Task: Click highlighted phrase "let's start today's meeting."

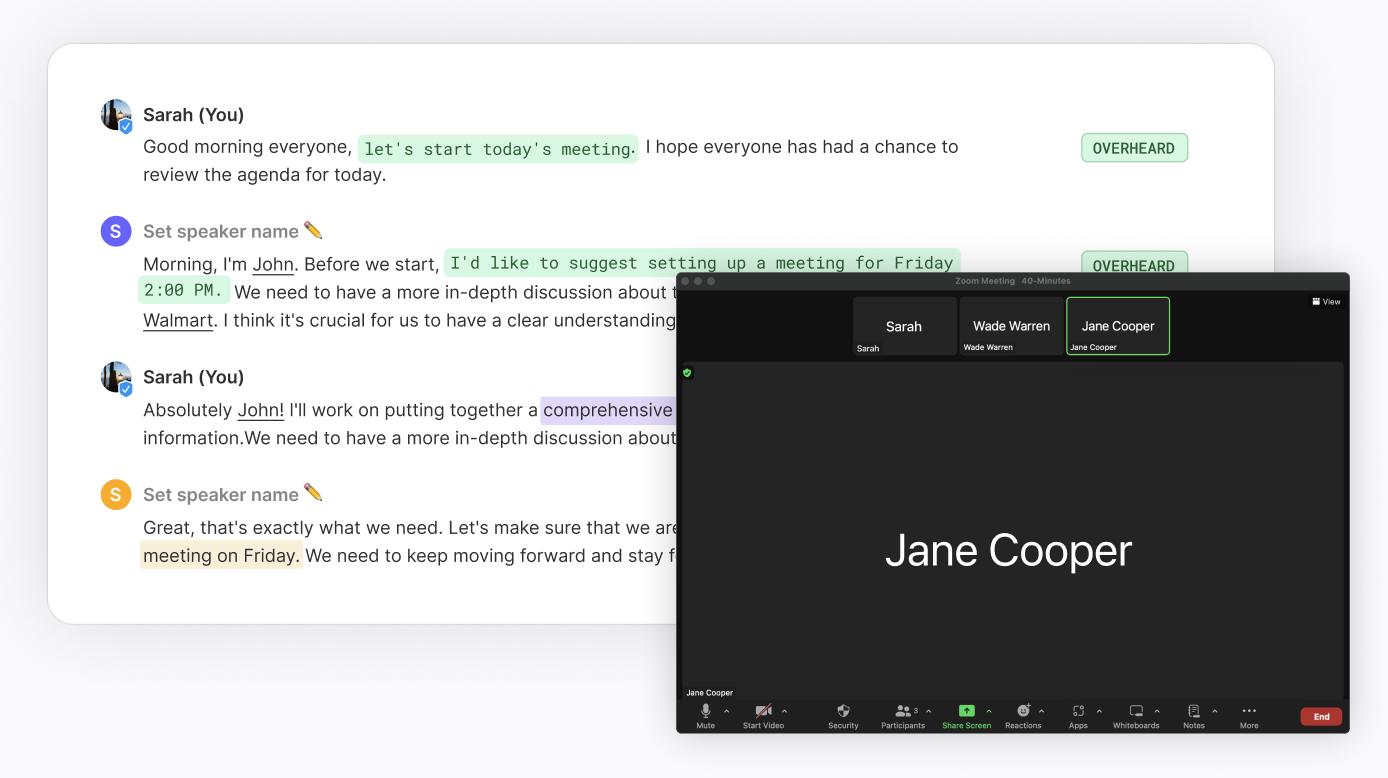Action: [498, 149]
